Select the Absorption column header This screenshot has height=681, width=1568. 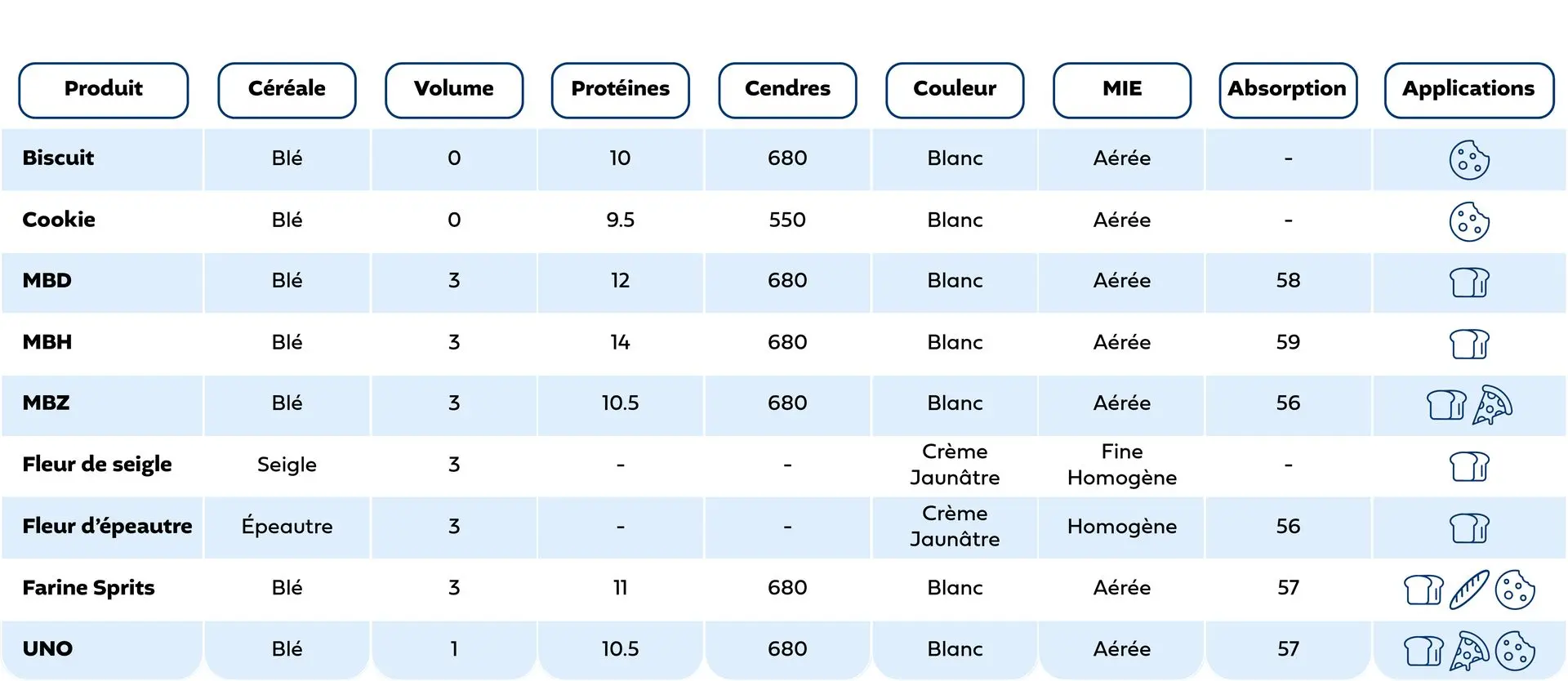click(x=1288, y=90)
